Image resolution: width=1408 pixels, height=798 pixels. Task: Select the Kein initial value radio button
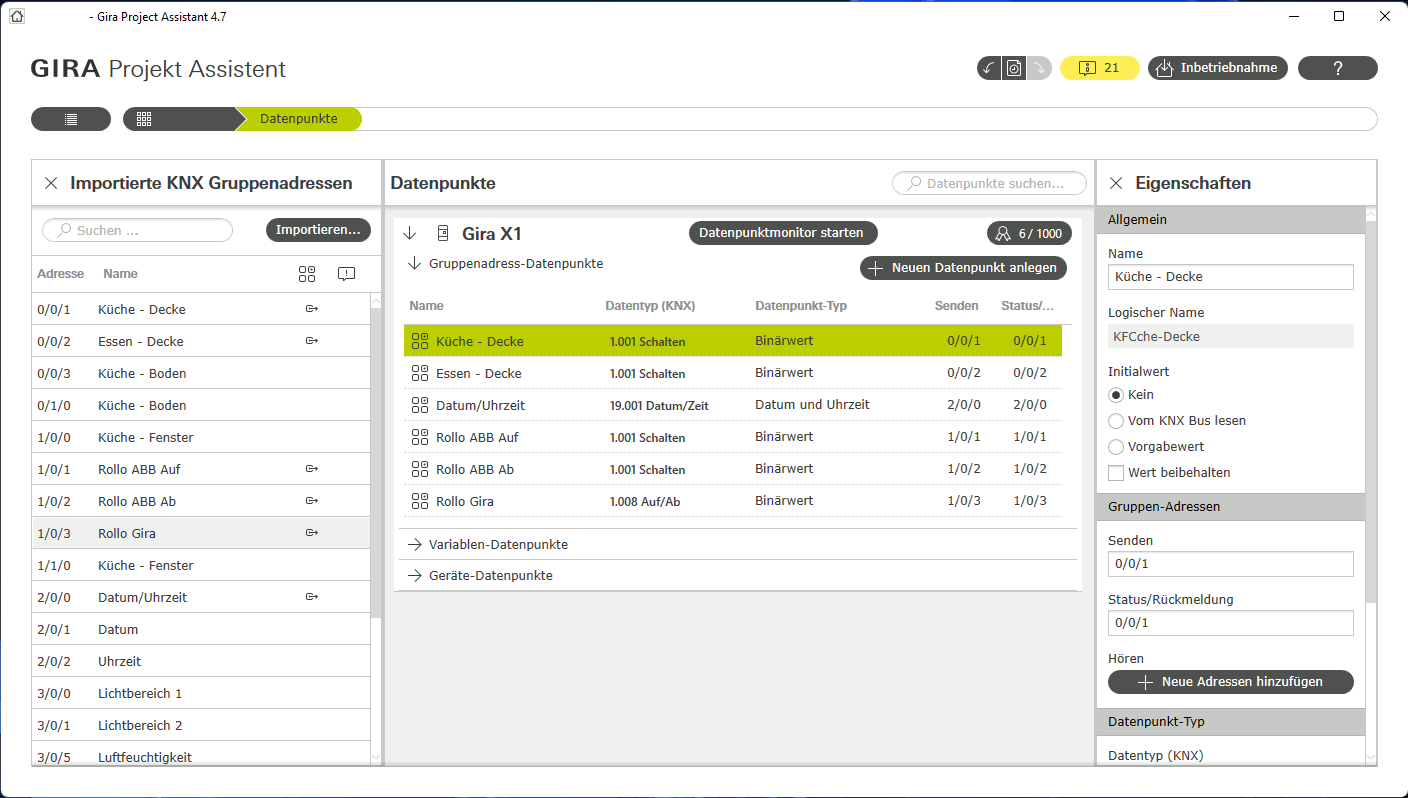point(1116,395)
